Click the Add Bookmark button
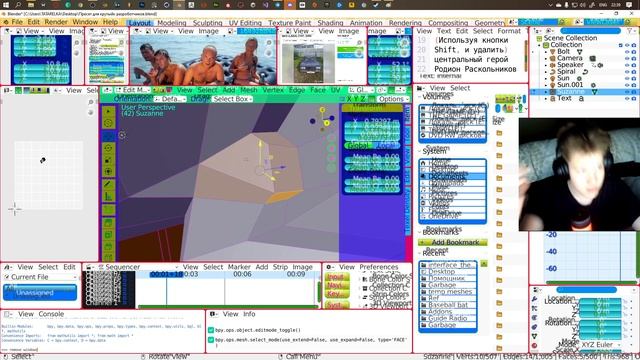640x360 pixels. click(x=453, y=242)
